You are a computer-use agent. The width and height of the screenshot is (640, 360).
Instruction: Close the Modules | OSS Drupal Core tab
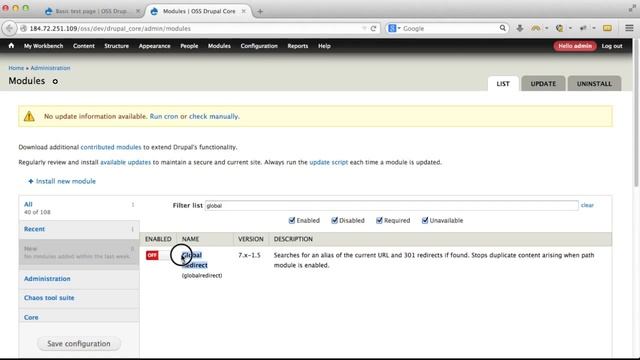[x=244, y=11]
